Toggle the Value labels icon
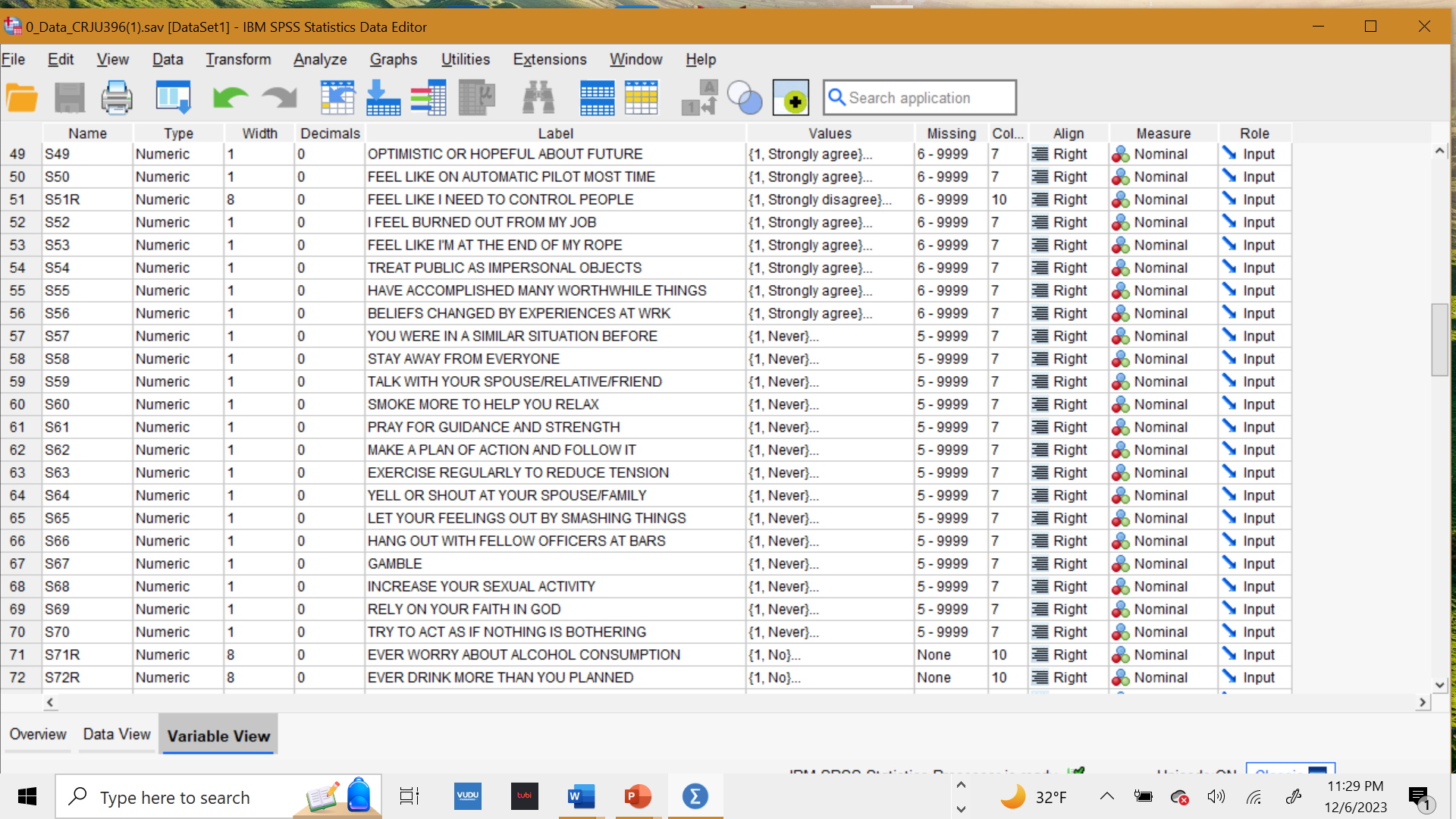1456x819 pixels. 699,98
